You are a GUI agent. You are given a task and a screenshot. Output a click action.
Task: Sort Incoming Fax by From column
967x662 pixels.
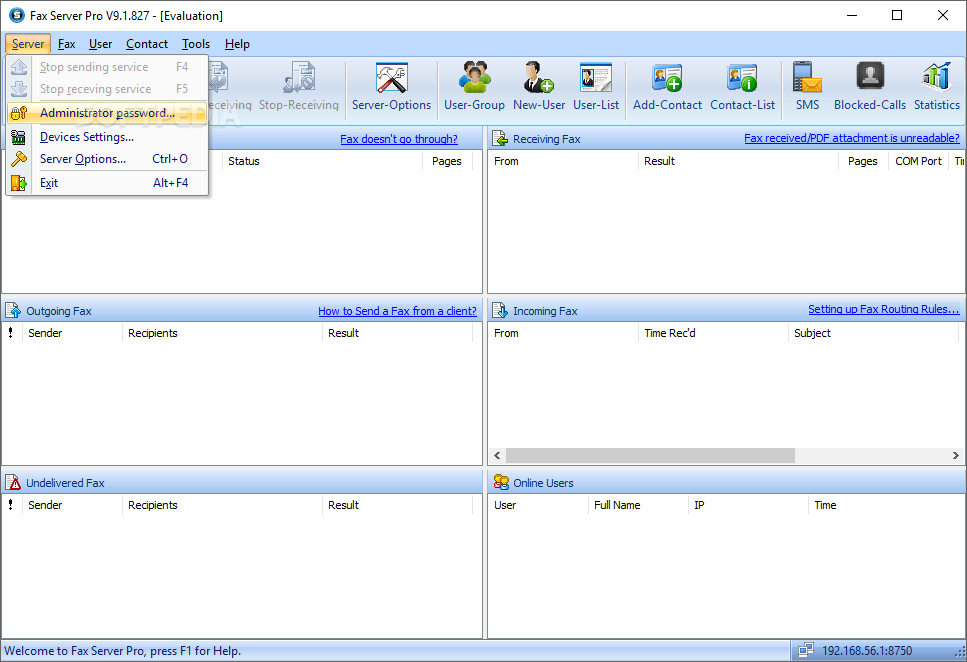(563, 333)
